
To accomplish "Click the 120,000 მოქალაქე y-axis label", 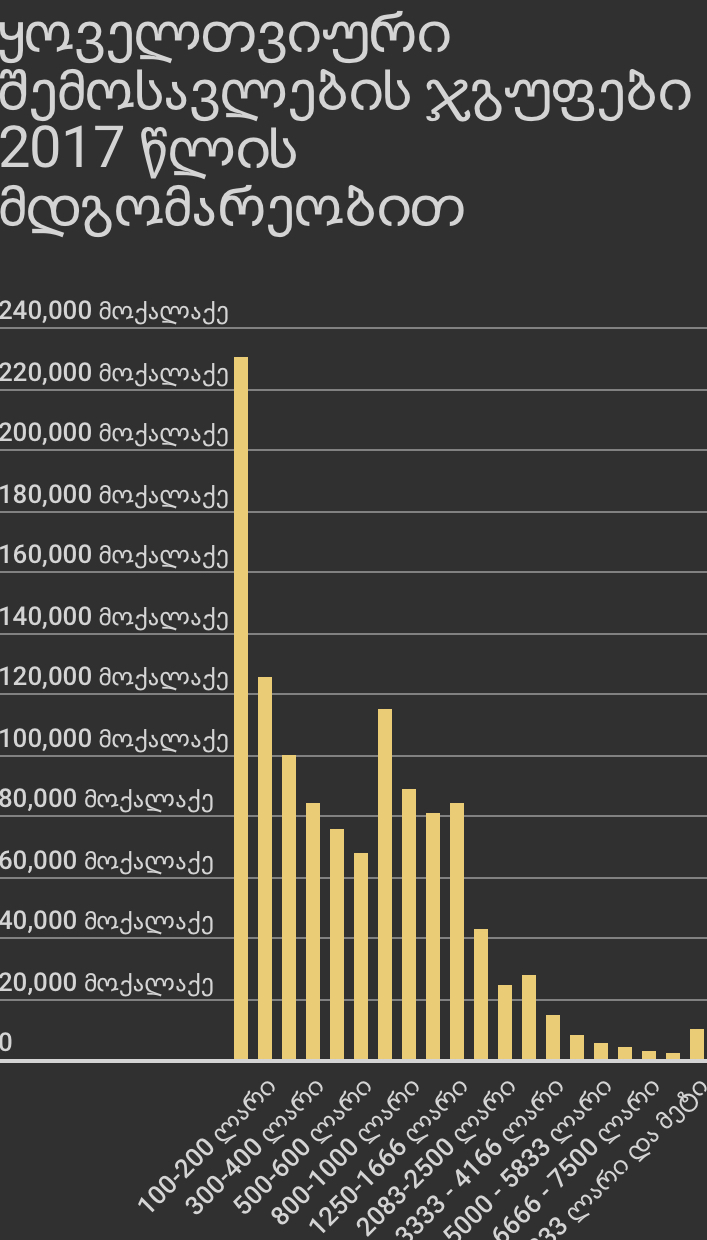I will click(114, 678).
